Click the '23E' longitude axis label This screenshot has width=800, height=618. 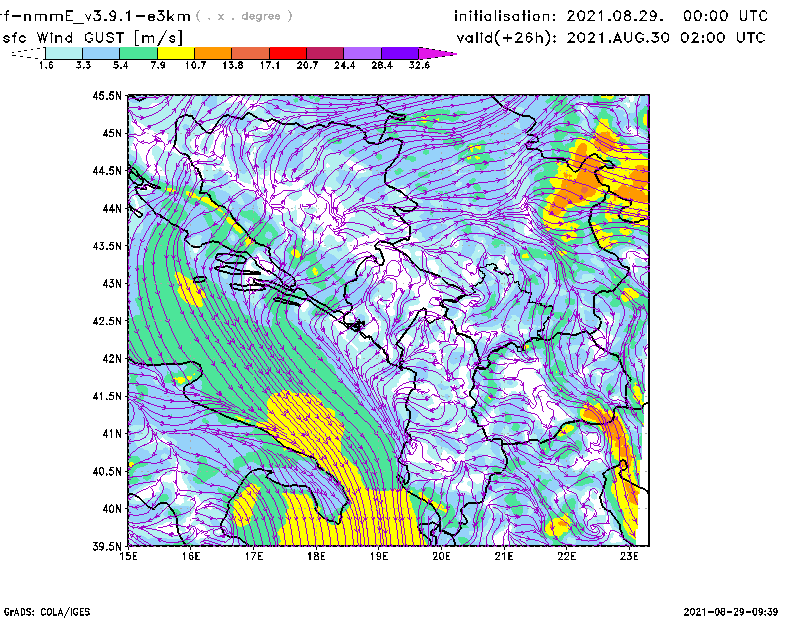629,556
